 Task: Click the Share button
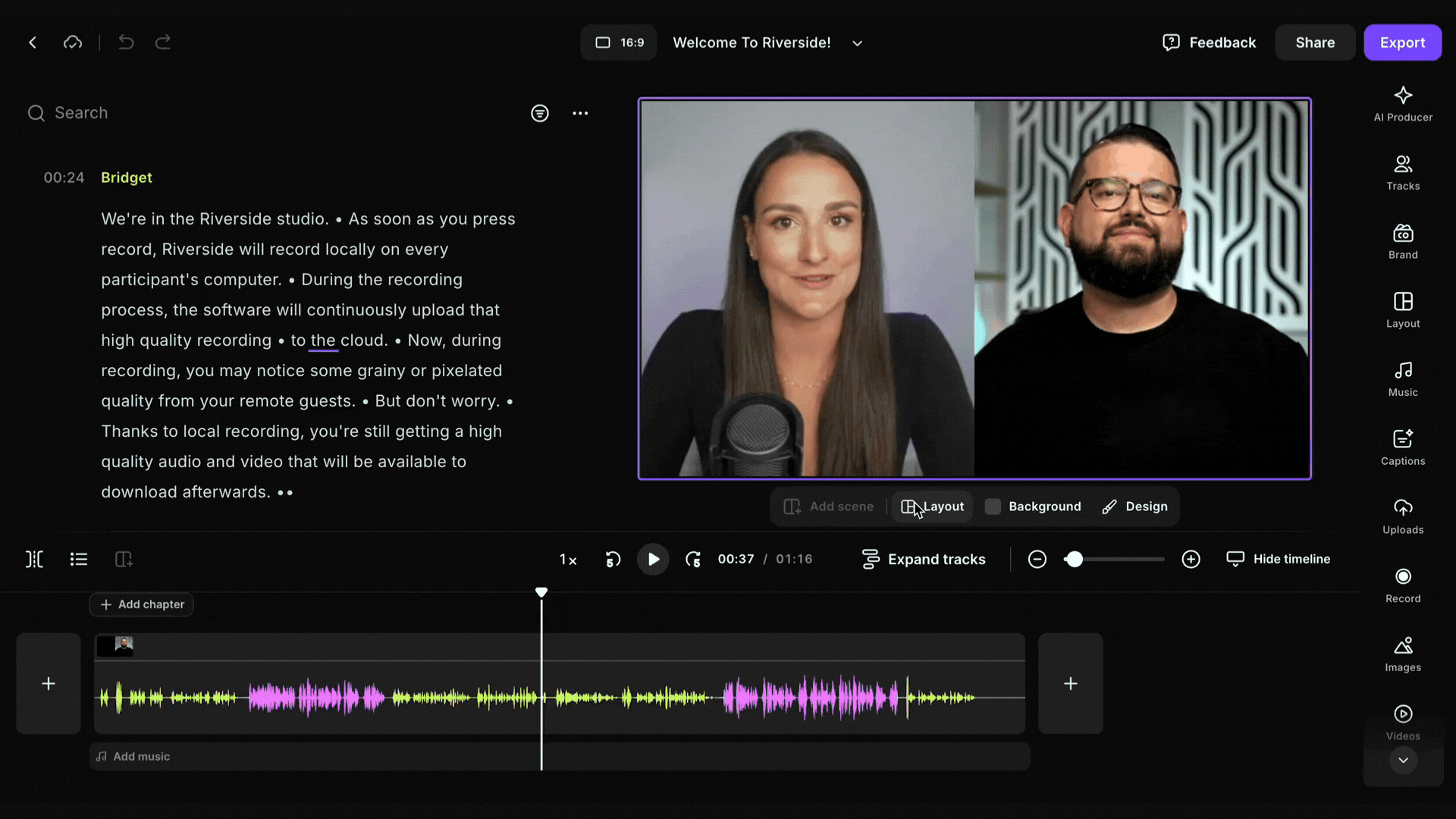pyautogui.click(x=1314, y=42)
